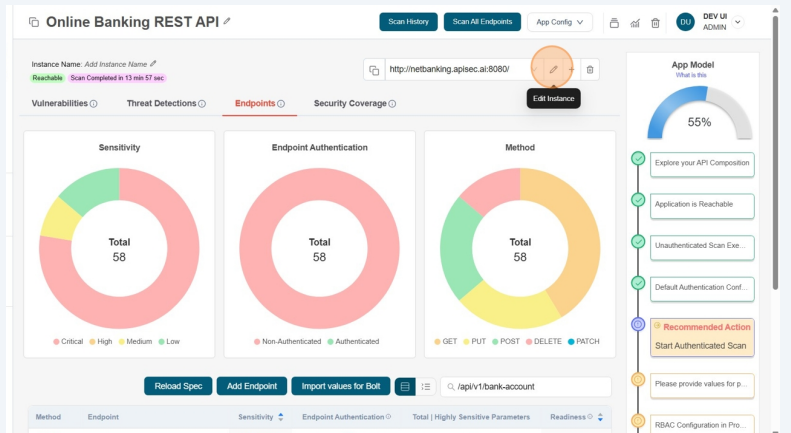This screenshot has height=433, width=791.
Task: Edit the application name using the title pencil icon
Action: [227, 21]
